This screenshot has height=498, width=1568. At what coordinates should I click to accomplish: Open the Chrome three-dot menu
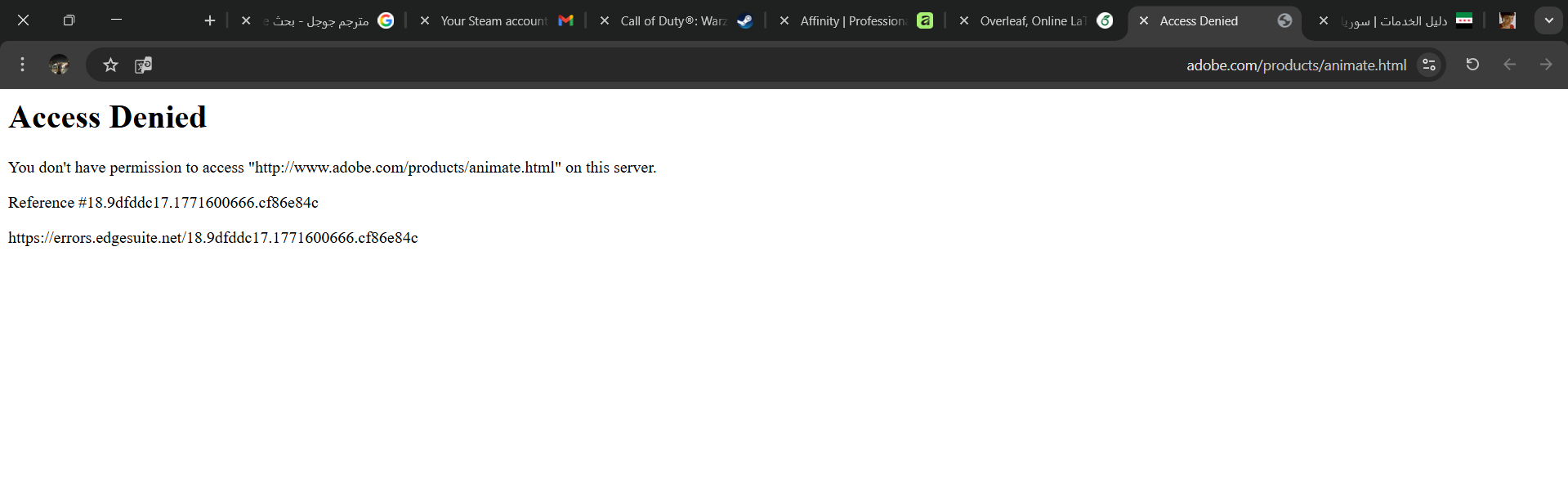point(22,65)
